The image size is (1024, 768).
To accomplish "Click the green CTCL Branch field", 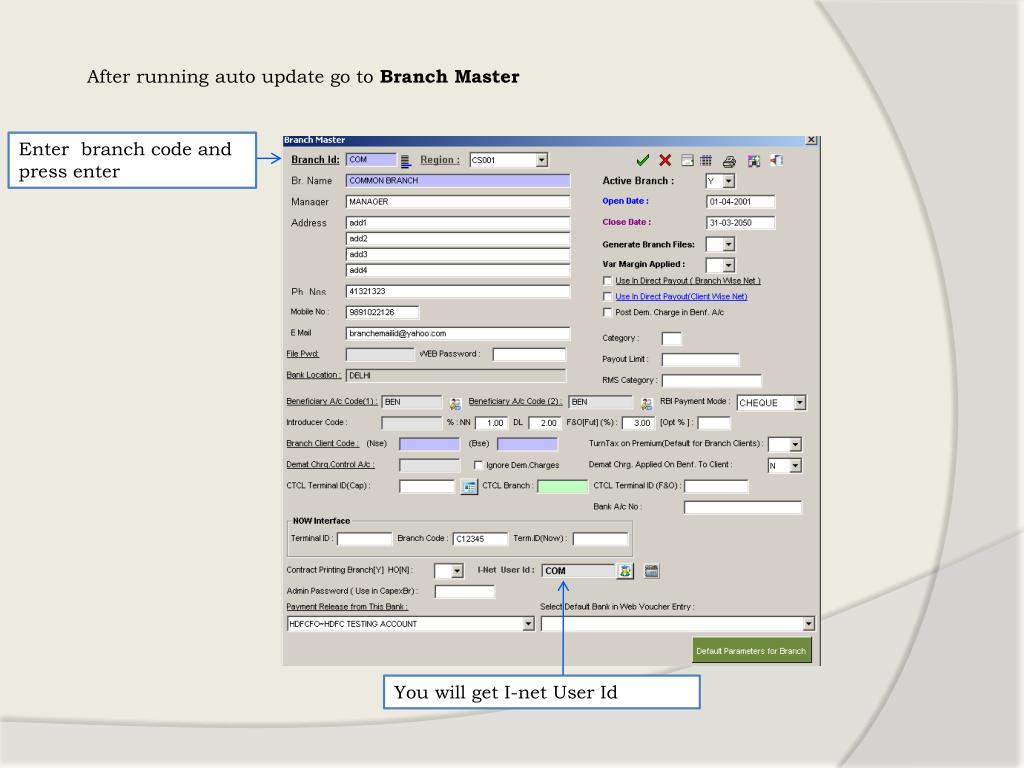I will click(562, 486).
